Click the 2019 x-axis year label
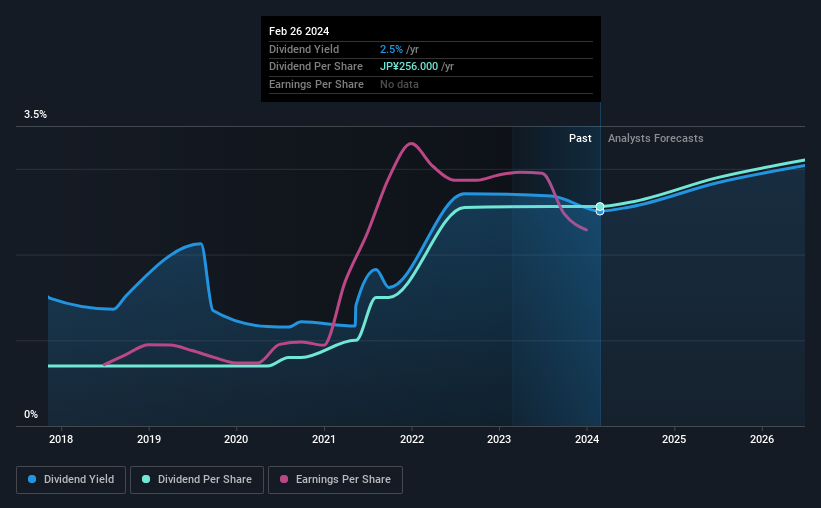Image resolution: width=821 pixels, height=508 pixels. (149, 439)
